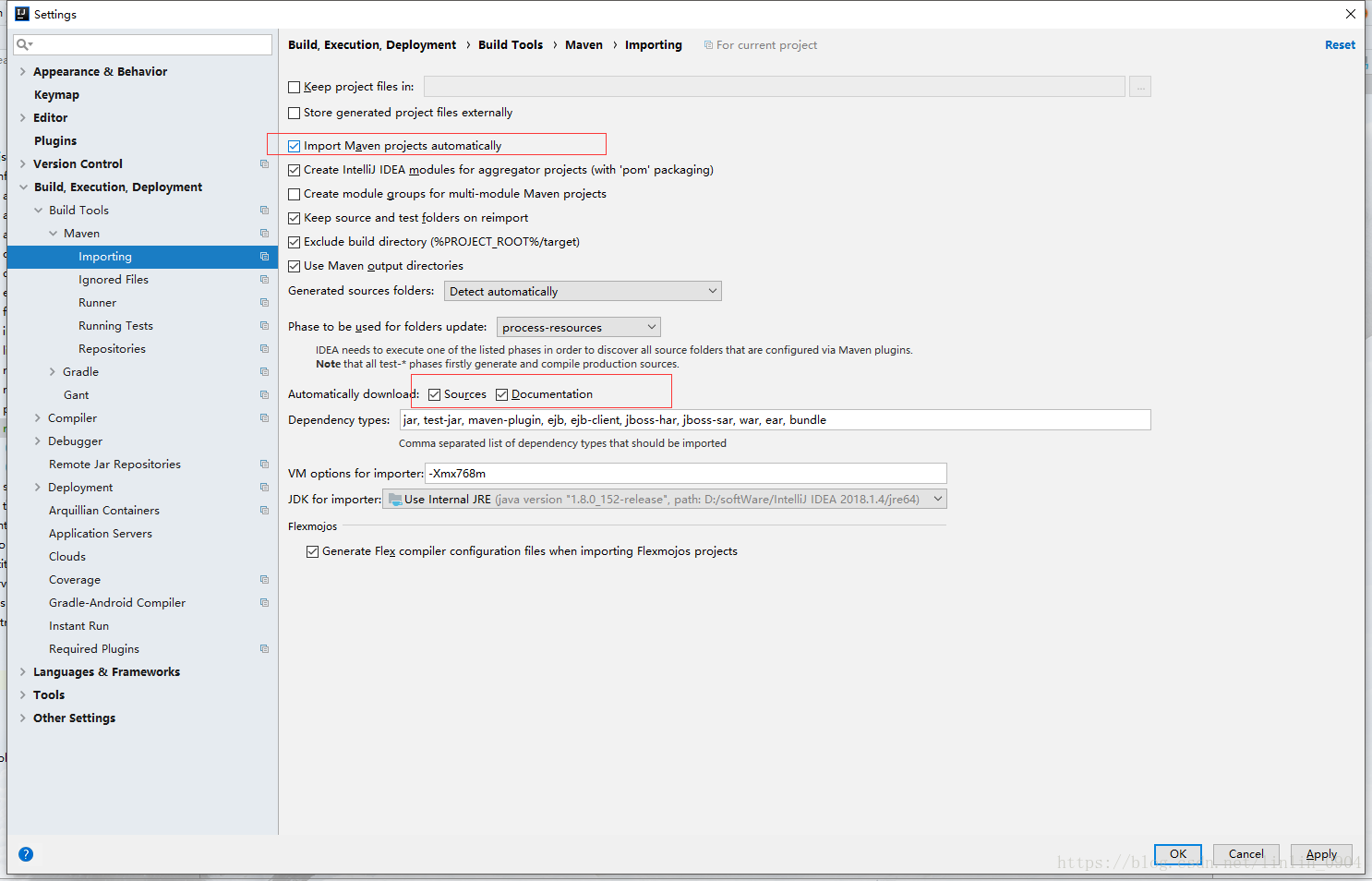Click project-level icon beside Repositories
The width and height of the screenshot is (1372, 881).
pos(264,349)
